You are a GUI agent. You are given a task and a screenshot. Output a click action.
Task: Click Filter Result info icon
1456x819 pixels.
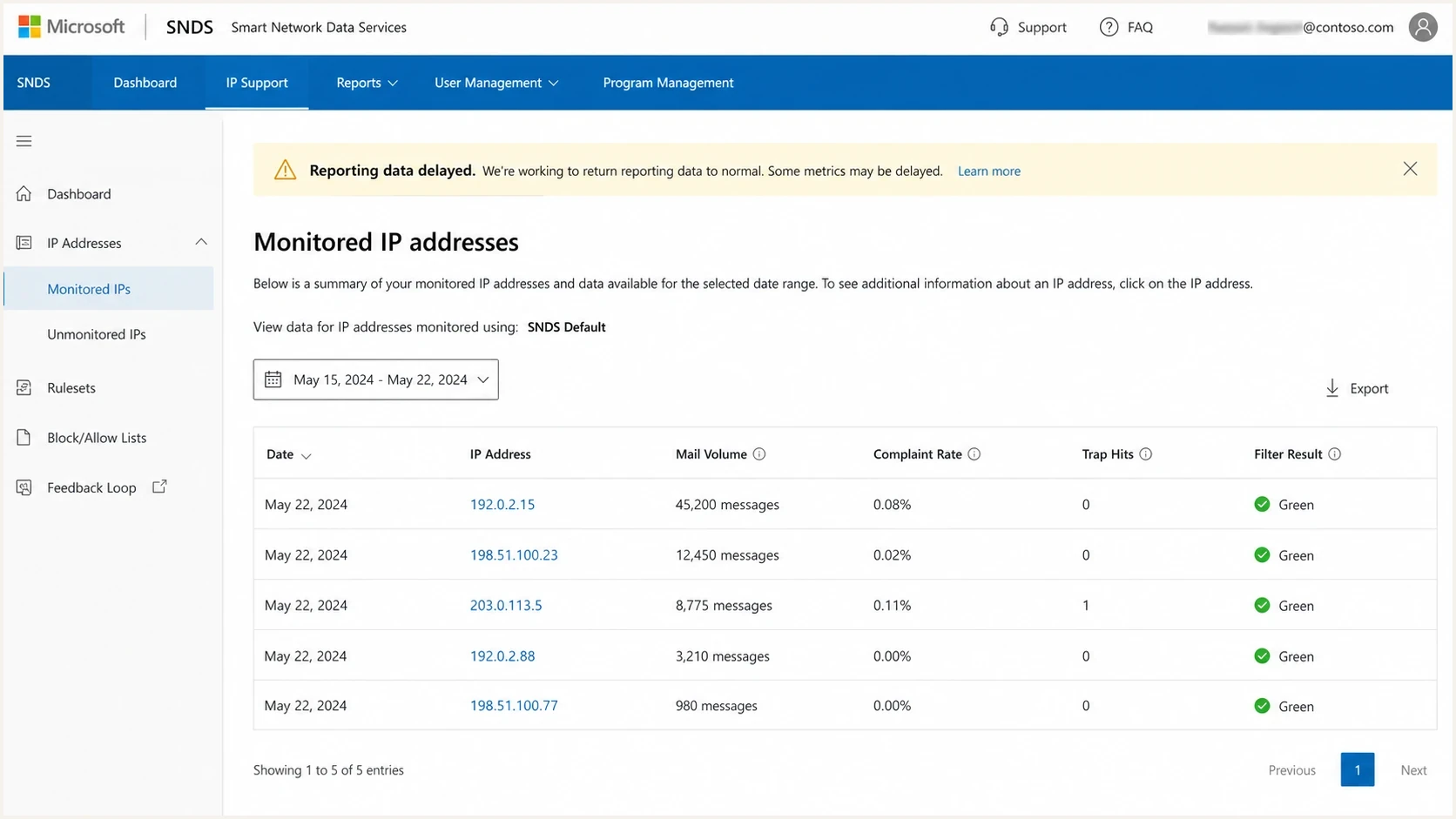[x=1335, y=453]
